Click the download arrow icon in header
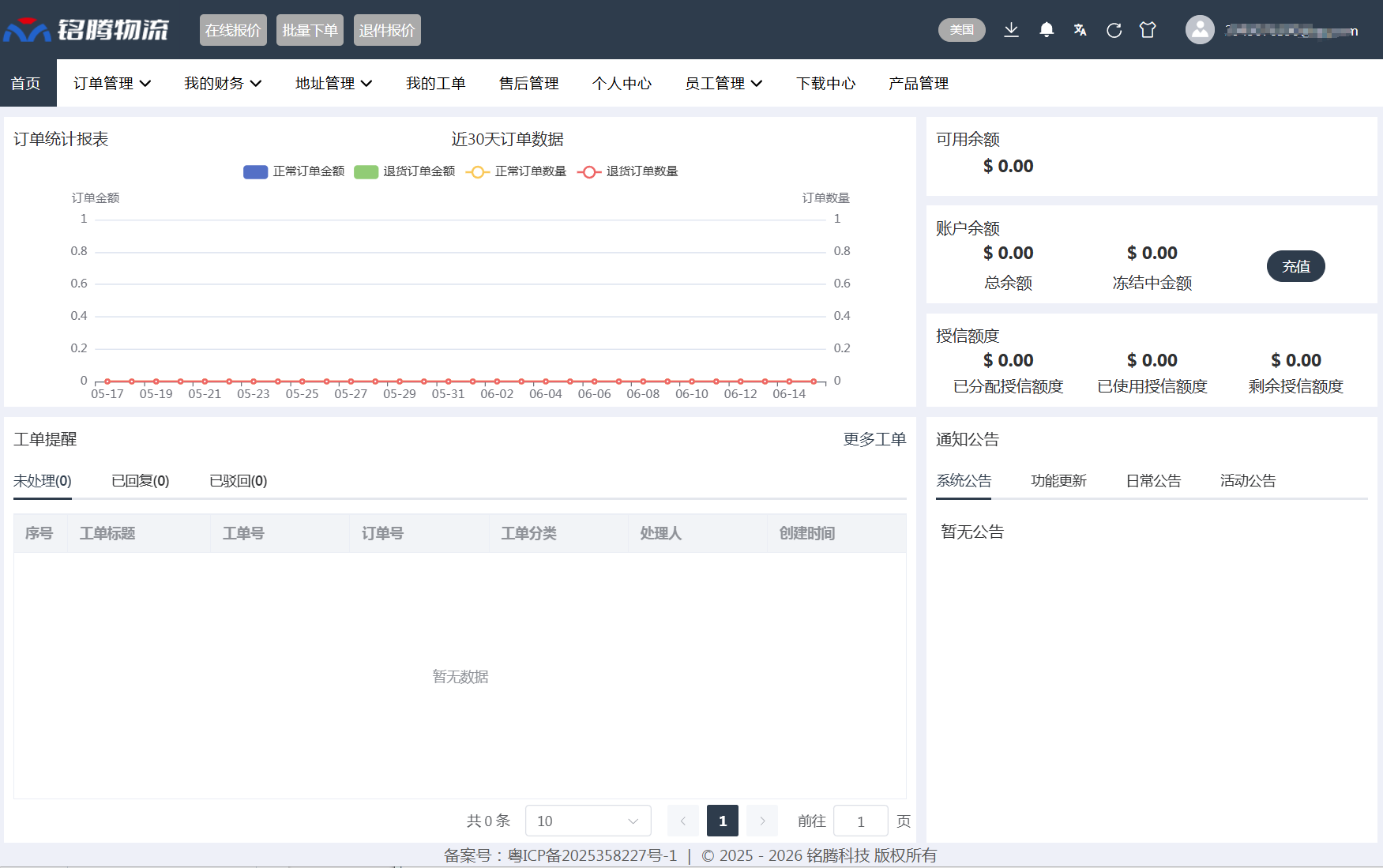 click(x=1011, y=30)
